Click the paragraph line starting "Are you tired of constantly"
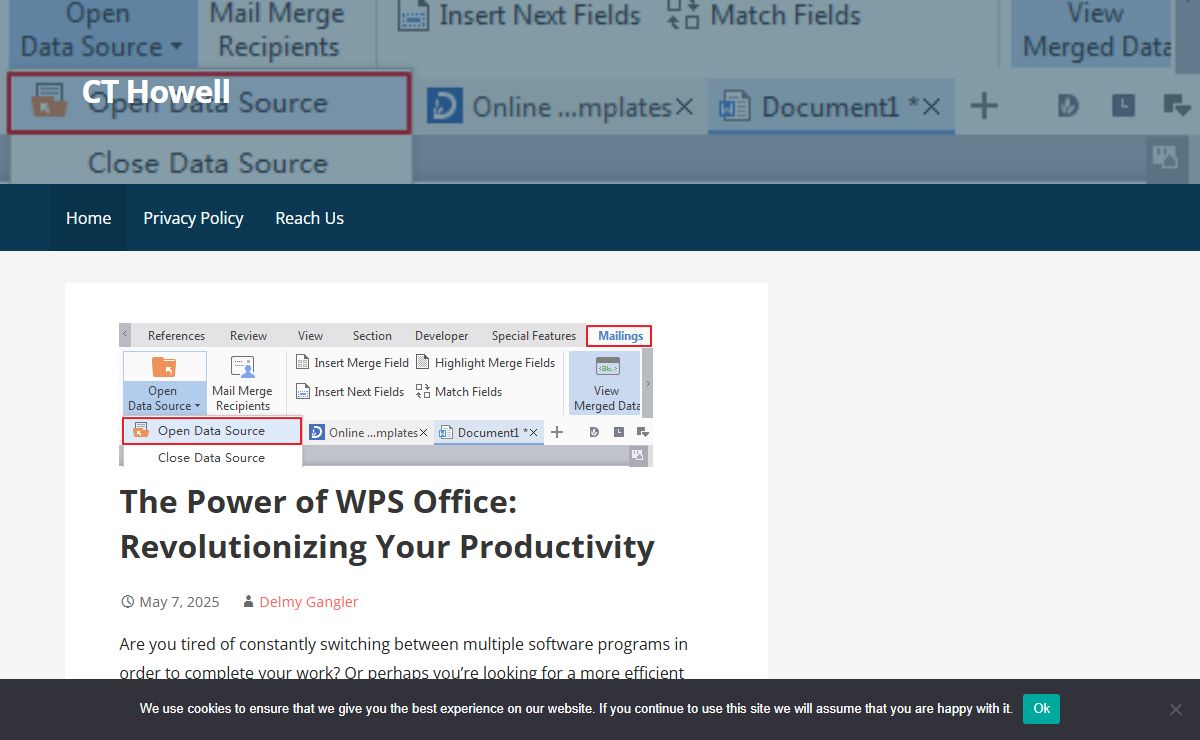 point(403,644)
